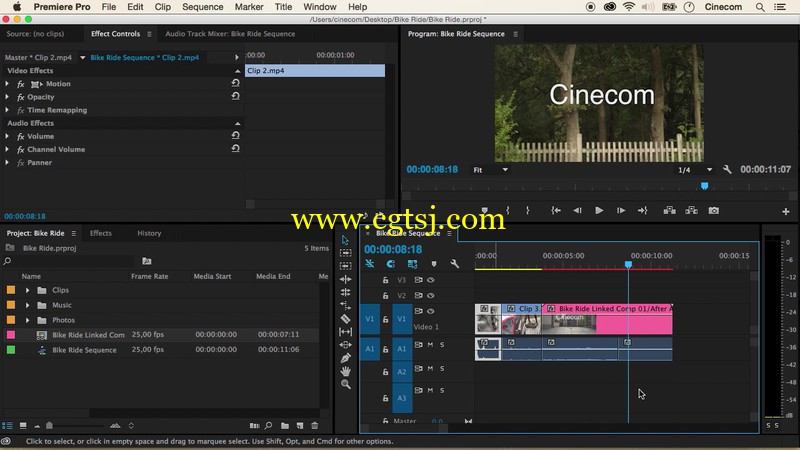This screenshot has height=450, width=800.
Task: Open the Title menu
Action: click(x=283, y=7)
